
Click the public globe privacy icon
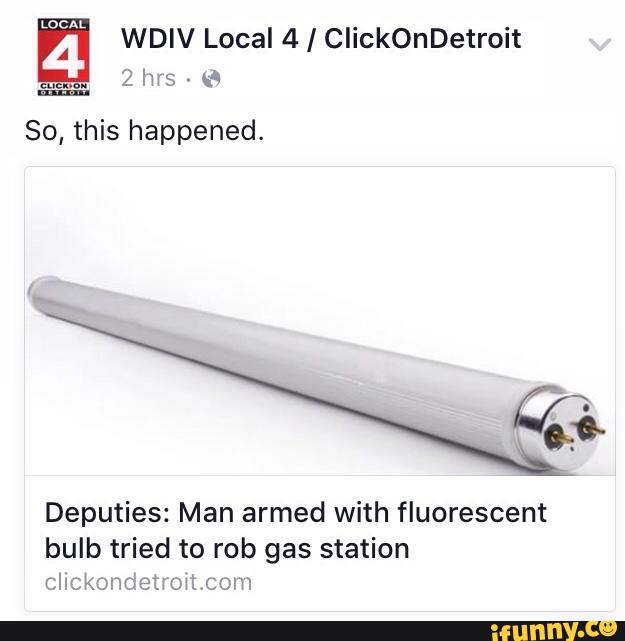[211, 78]
